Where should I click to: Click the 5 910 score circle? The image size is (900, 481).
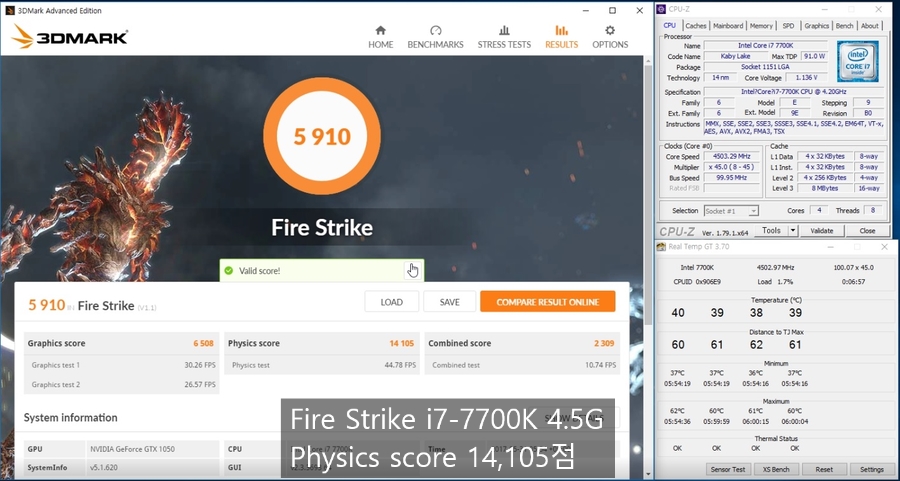pos(322,136)
